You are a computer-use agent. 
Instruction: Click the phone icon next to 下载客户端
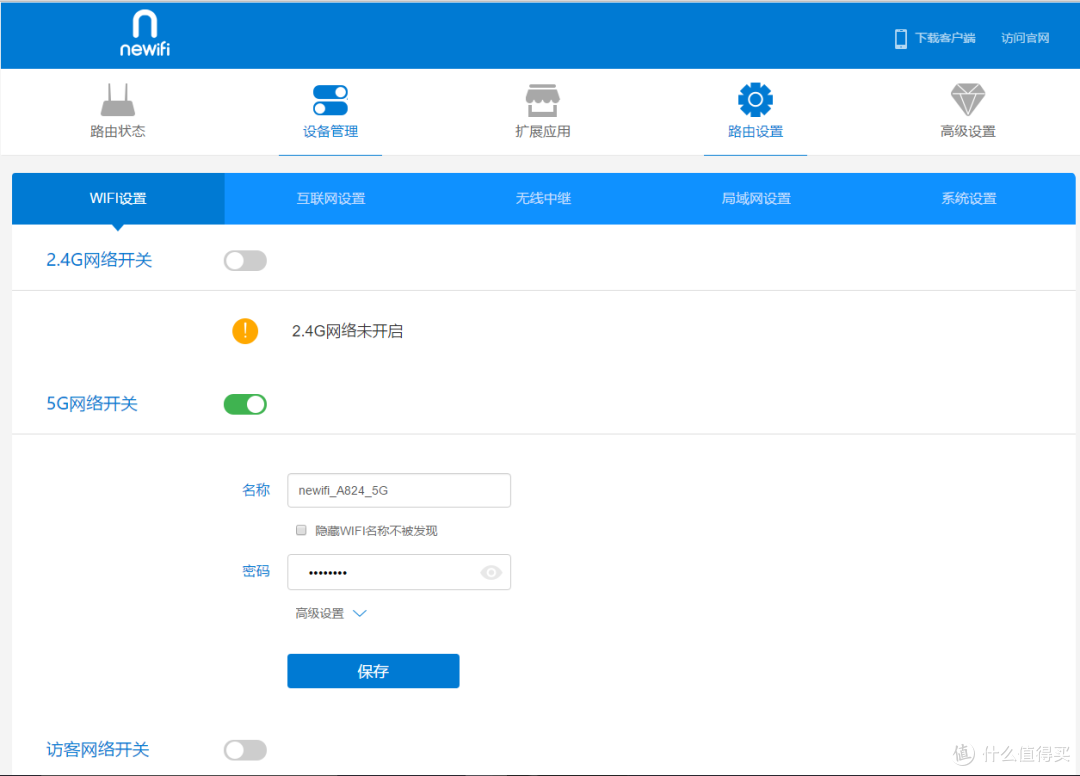pos(897,37)
